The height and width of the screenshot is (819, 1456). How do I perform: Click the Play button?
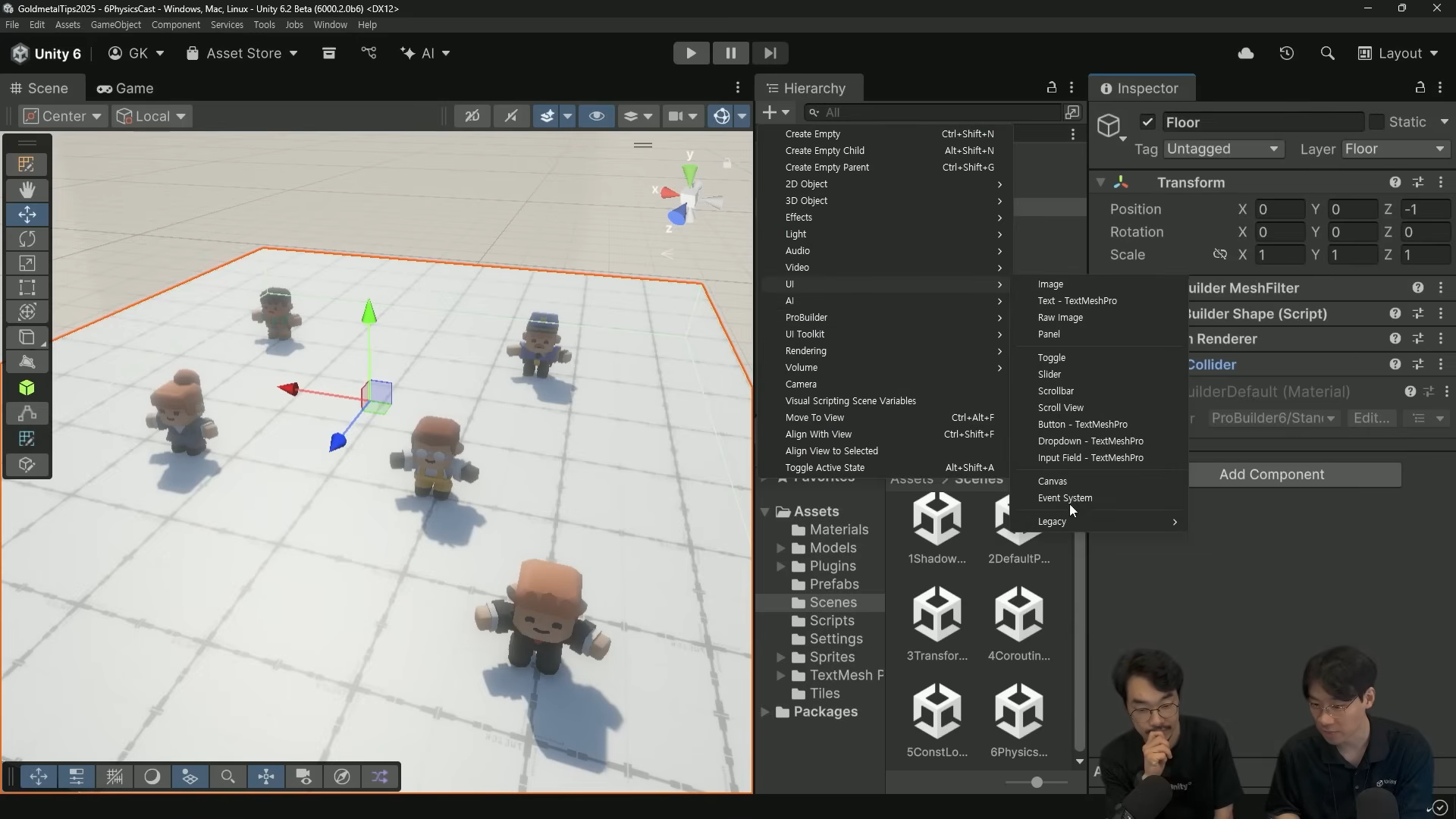coord(691,53)
